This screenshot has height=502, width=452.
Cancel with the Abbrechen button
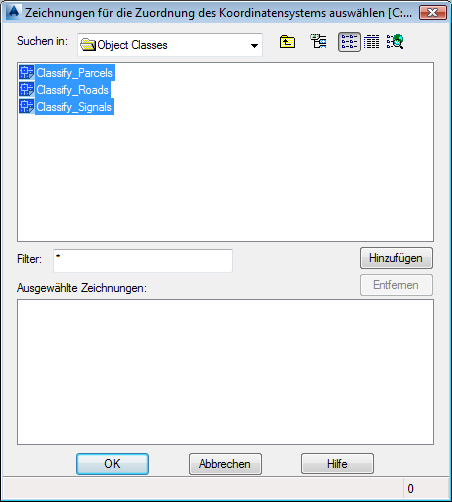[225, 464]
